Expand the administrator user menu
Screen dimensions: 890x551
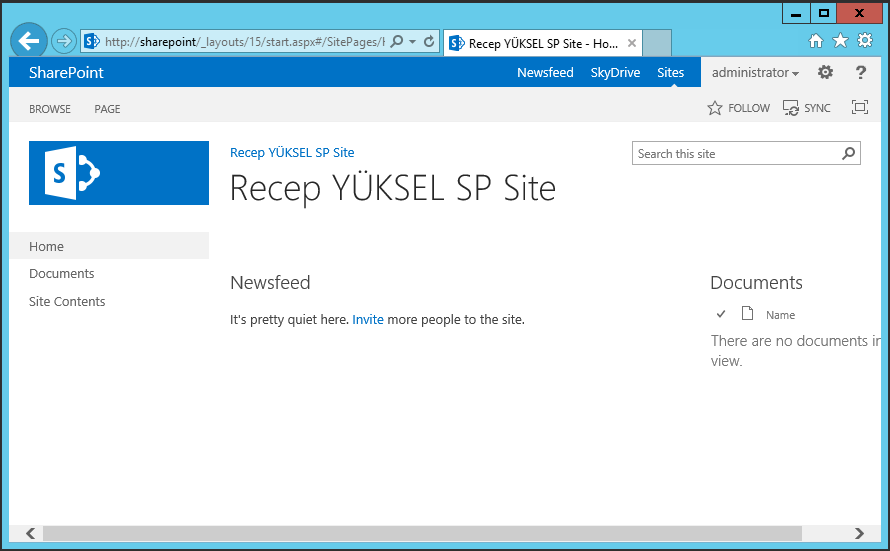pos(755,73)
